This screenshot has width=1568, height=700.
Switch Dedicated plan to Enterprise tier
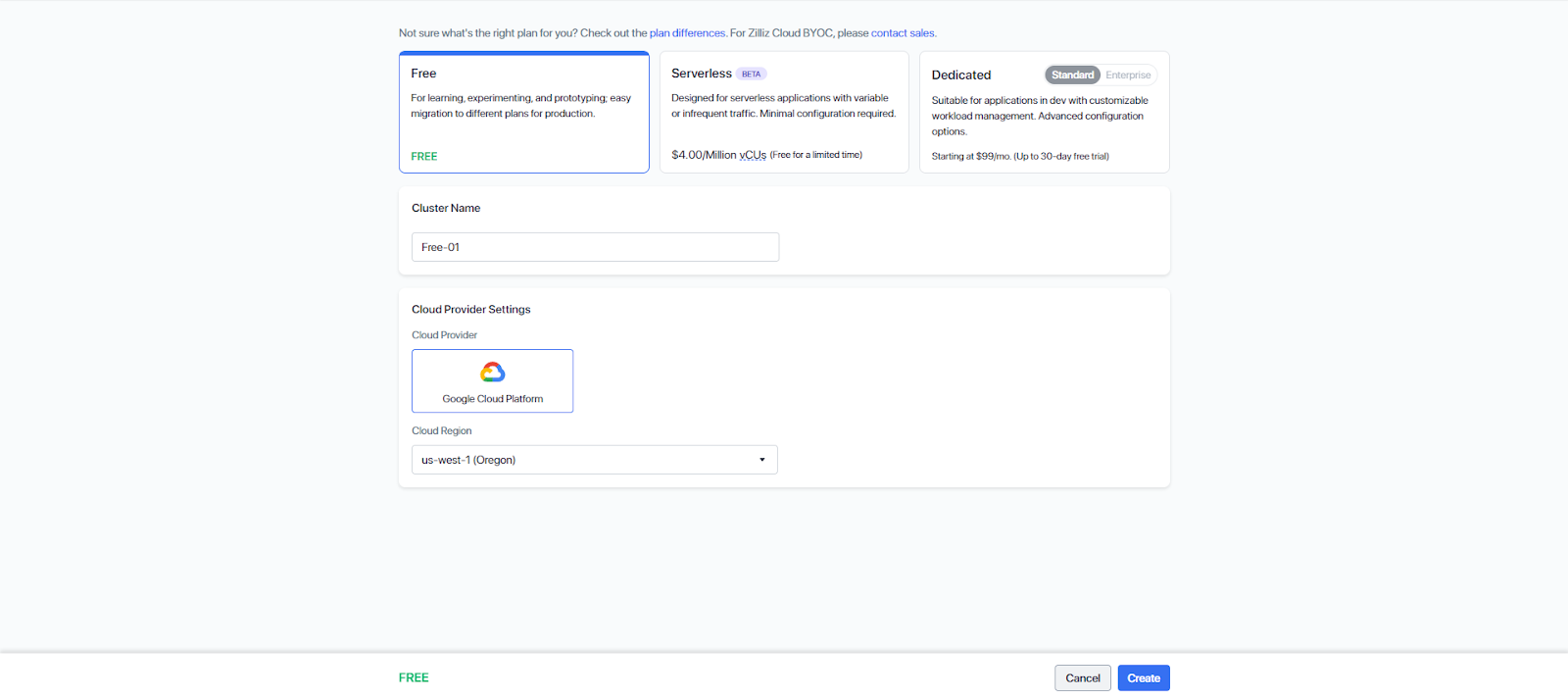click(x=1128, y=75)
